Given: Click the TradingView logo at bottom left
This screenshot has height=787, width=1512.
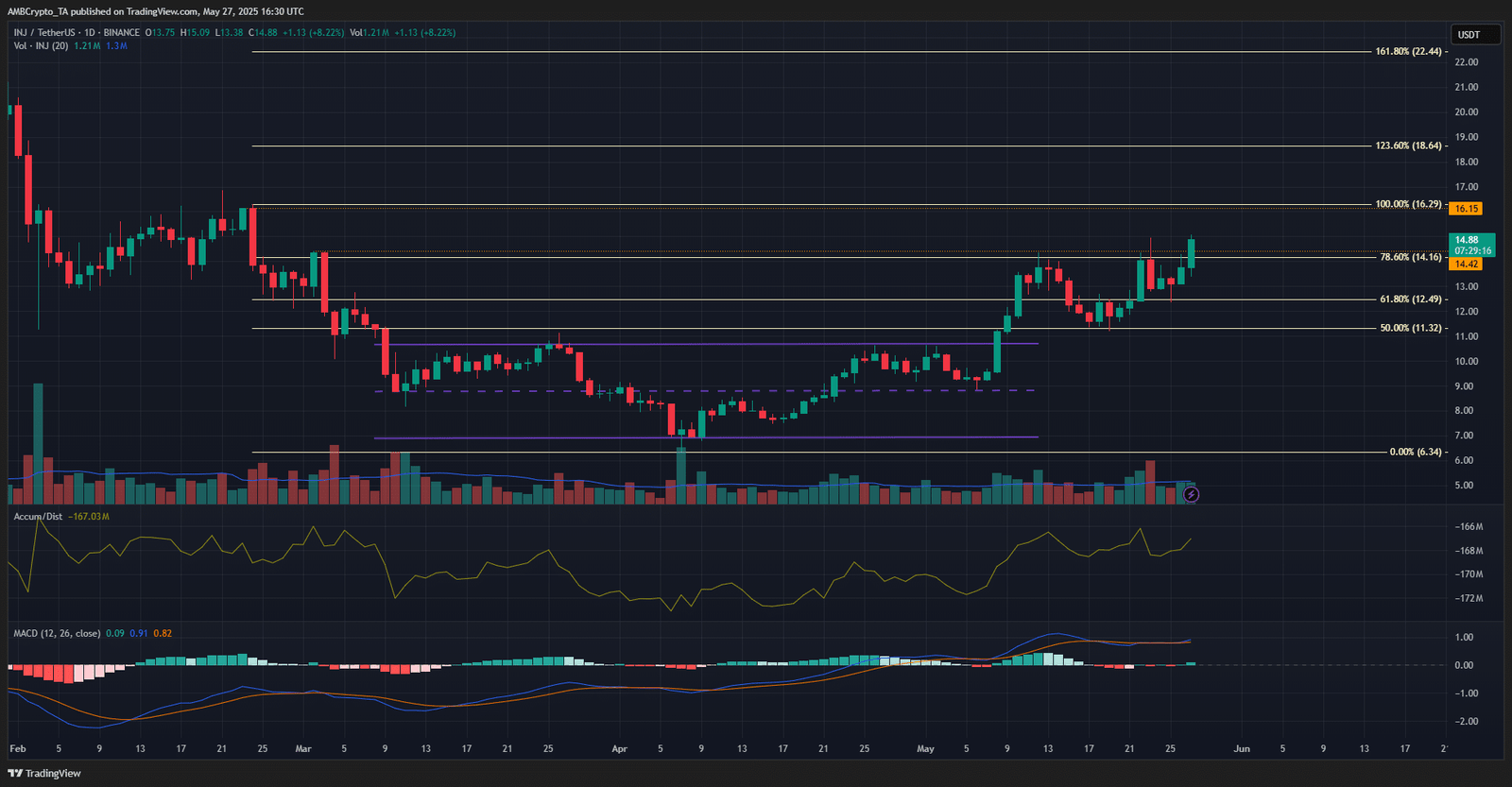Looking at the screenshot, I should [x=44, y=773].
